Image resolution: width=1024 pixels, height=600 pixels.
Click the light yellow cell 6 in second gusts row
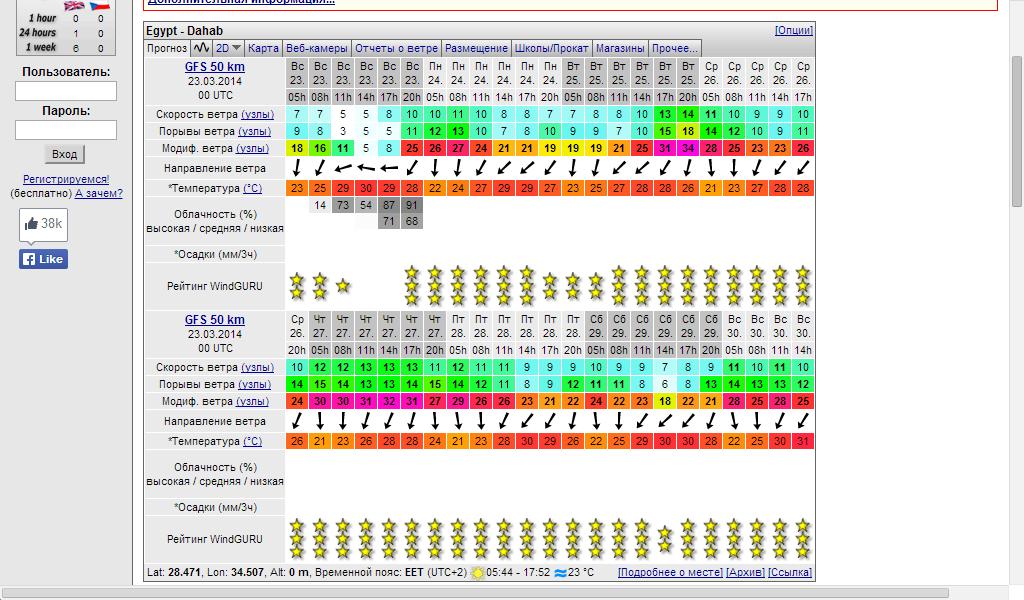point(665,385)
